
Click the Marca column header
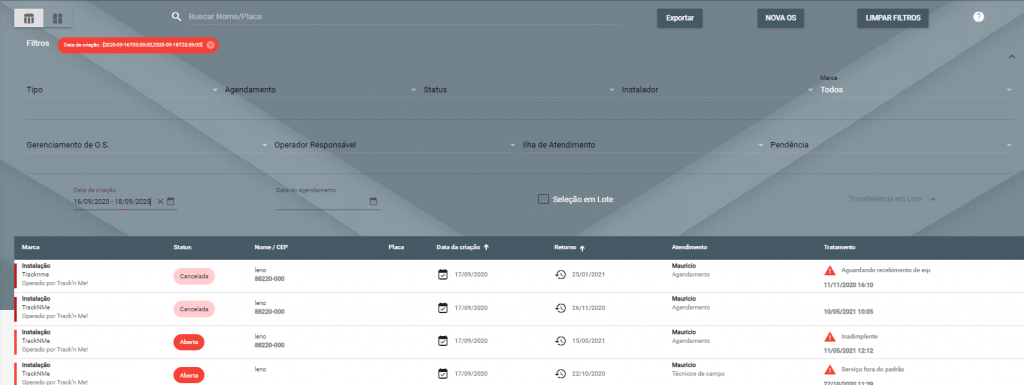pyautogui.click(x=31, y=248)
